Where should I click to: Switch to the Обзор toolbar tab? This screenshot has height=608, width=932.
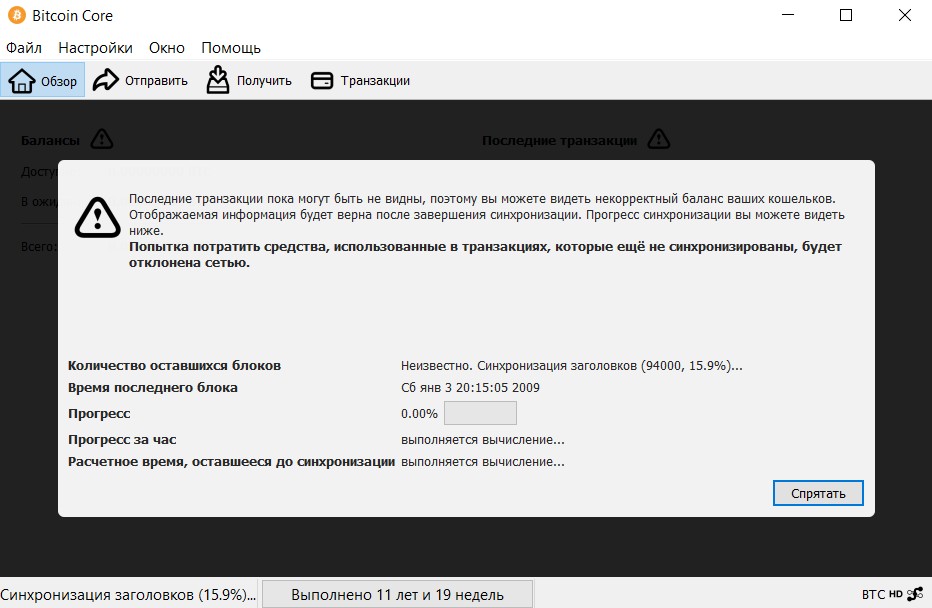43,80
